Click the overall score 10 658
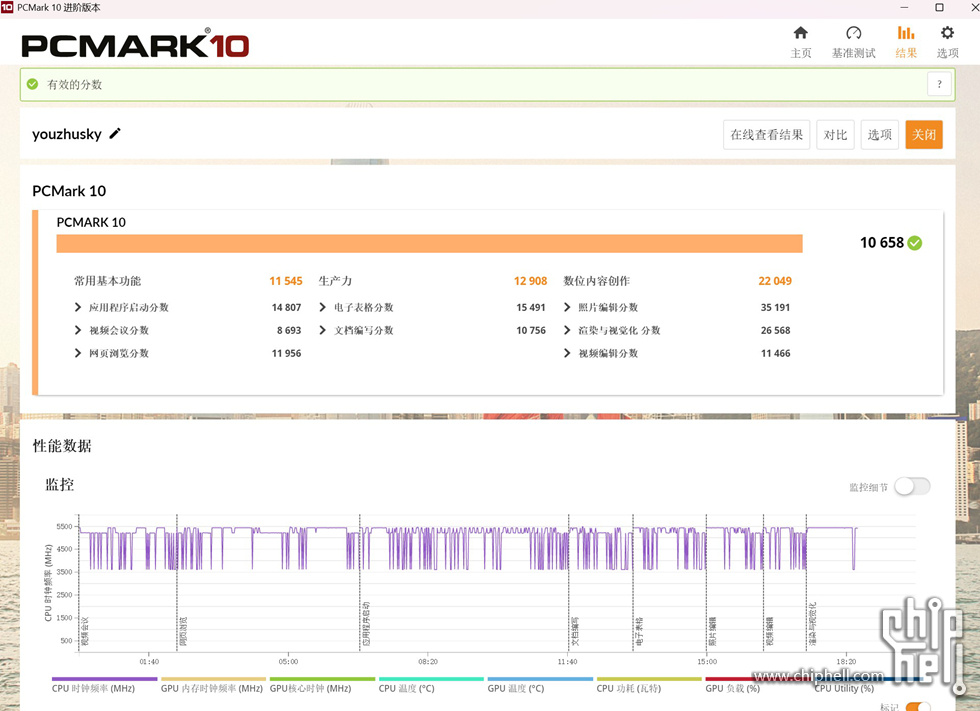Image resolution: width=980 pixels, height=711 pixels. click(882, 243)
